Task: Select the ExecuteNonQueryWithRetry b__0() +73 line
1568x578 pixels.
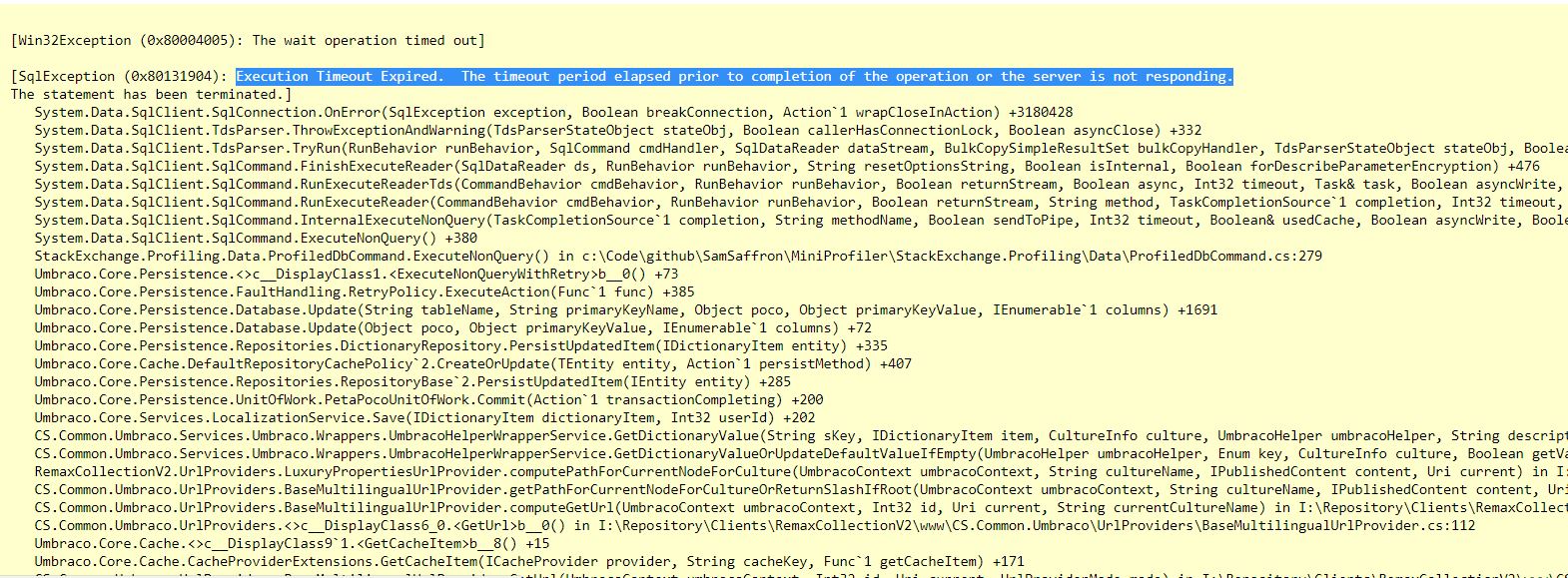Action: pos(357,275)
